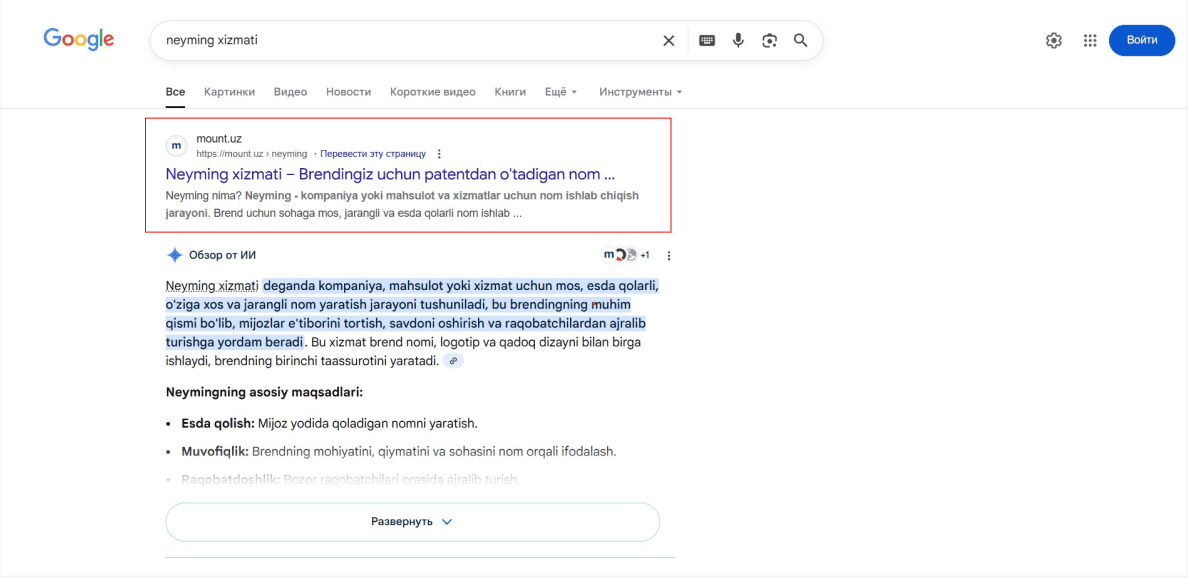Screen dimensions: 1188x578
Task: Click the AI overview sparkle icon
Action: [x=174, y=255]
